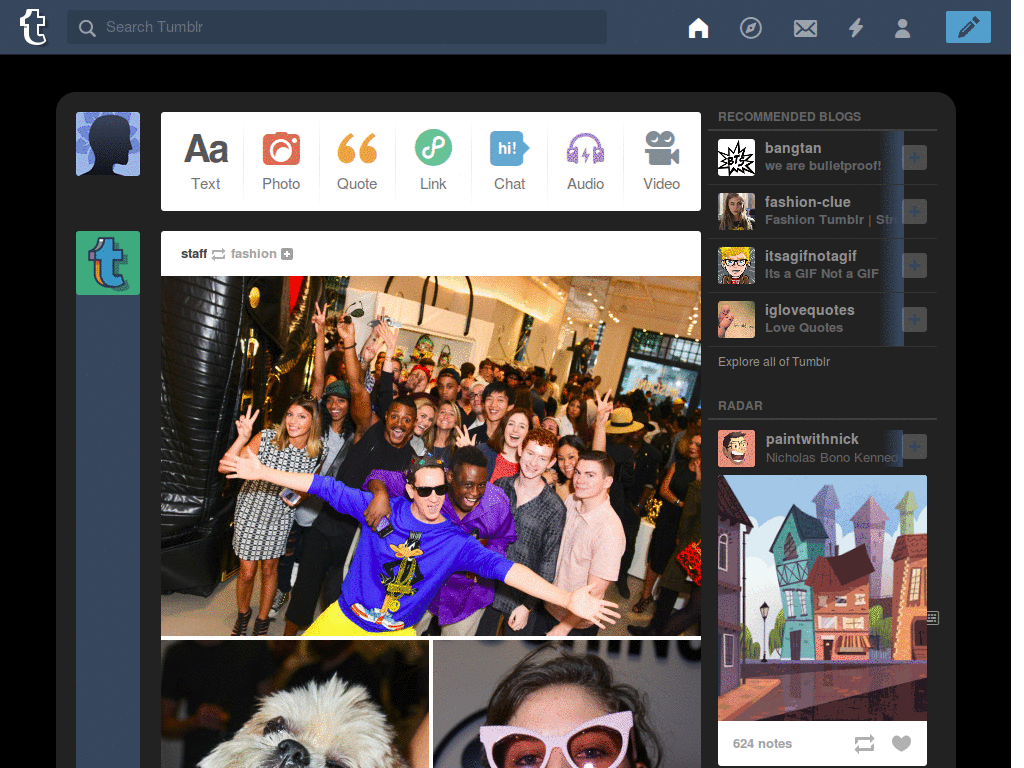Screen dimensions: 1024x768
Task: Click the staff blog avatar
Action: coord(108,263)
